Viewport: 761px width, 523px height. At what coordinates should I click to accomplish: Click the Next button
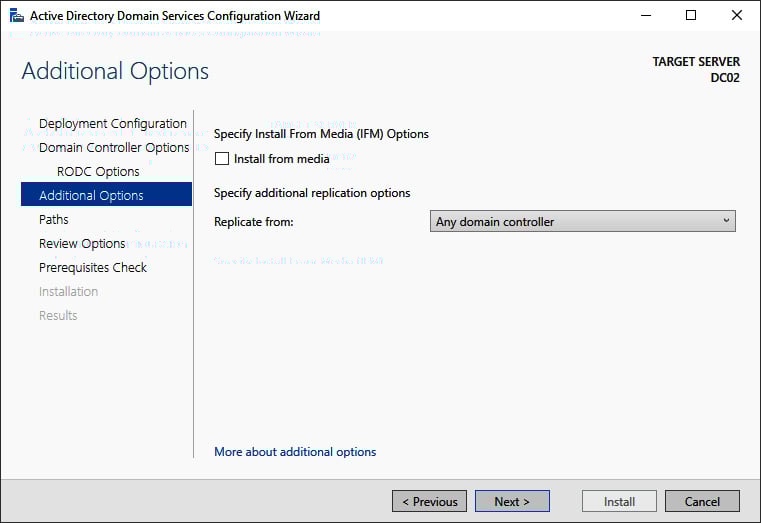[x=512, y=501]
